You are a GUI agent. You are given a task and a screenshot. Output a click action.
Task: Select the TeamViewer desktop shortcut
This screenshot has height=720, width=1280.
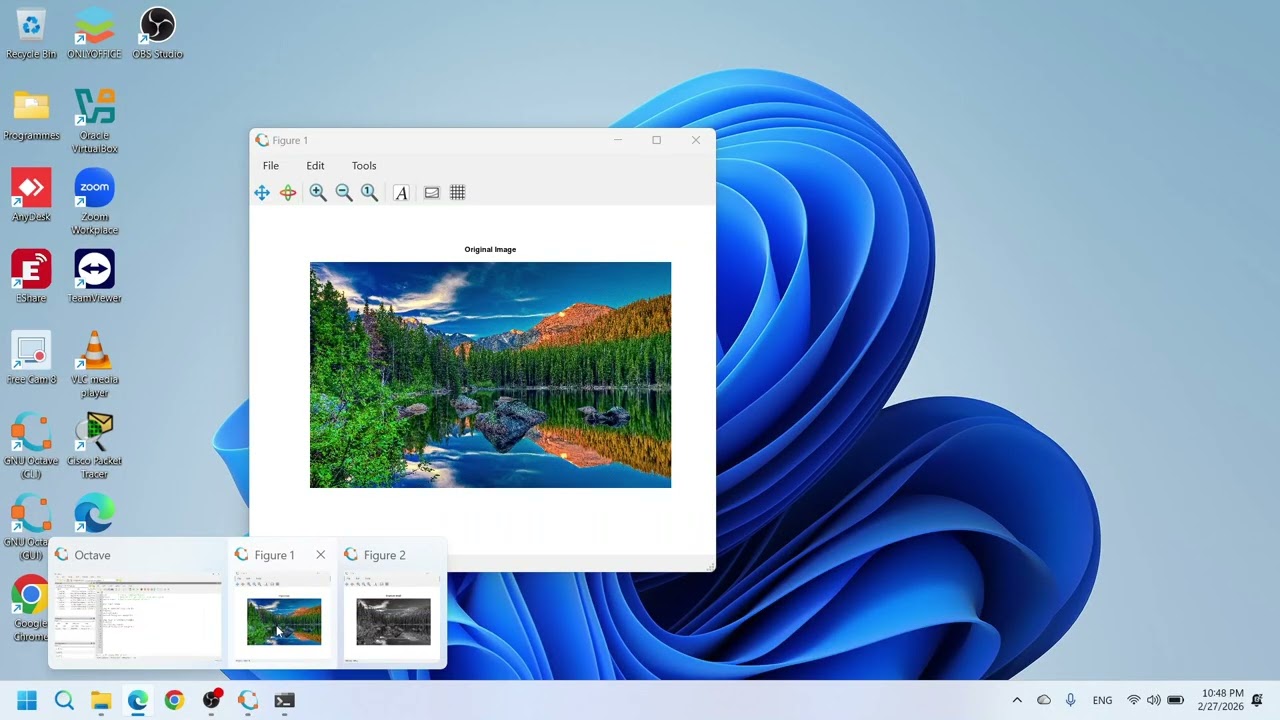pos(94,277)
